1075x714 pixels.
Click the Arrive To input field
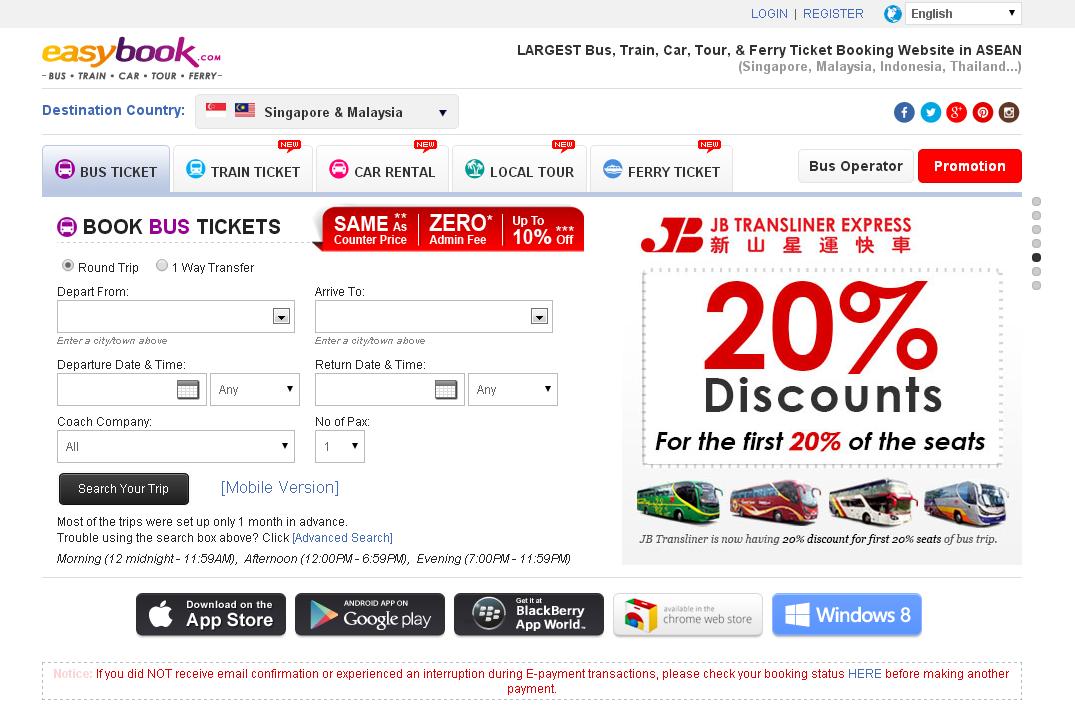tap(422, 316)
